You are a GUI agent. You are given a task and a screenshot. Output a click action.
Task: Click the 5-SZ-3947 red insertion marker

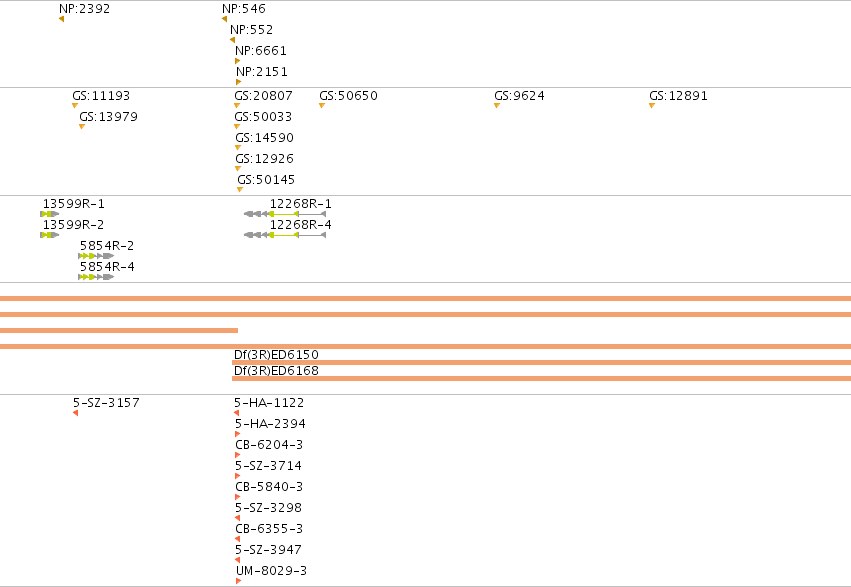(238, 560)
